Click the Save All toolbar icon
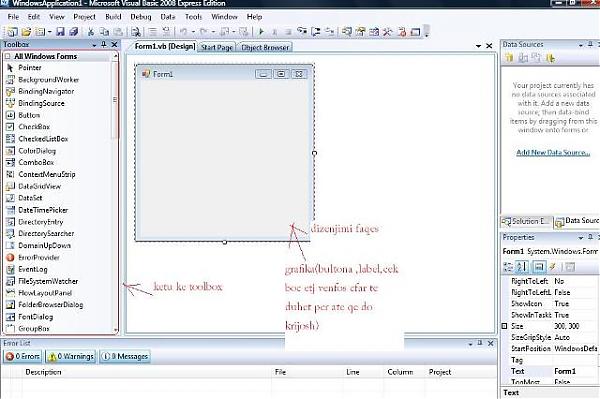 [74, 32]
